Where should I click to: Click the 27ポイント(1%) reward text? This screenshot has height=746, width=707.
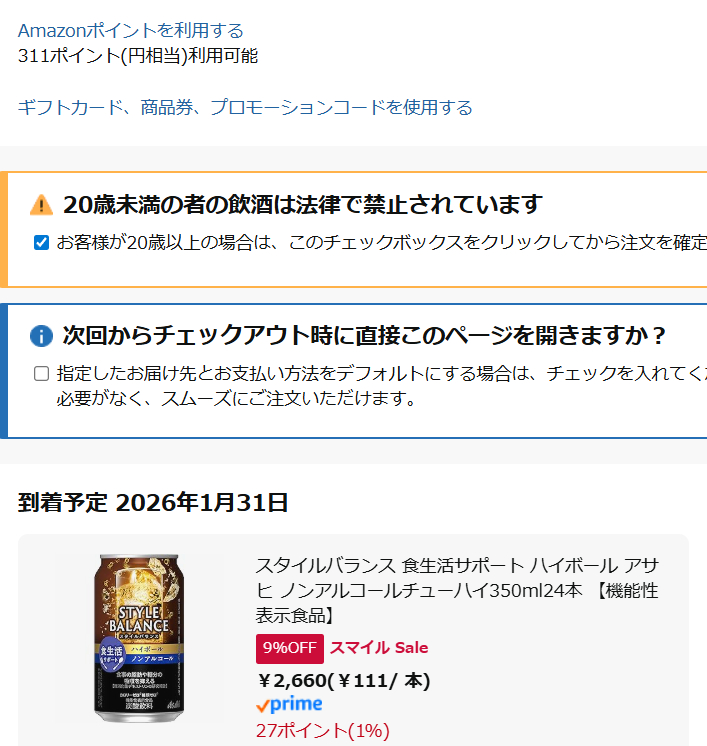pyautogui.click(x=323, y=731)
